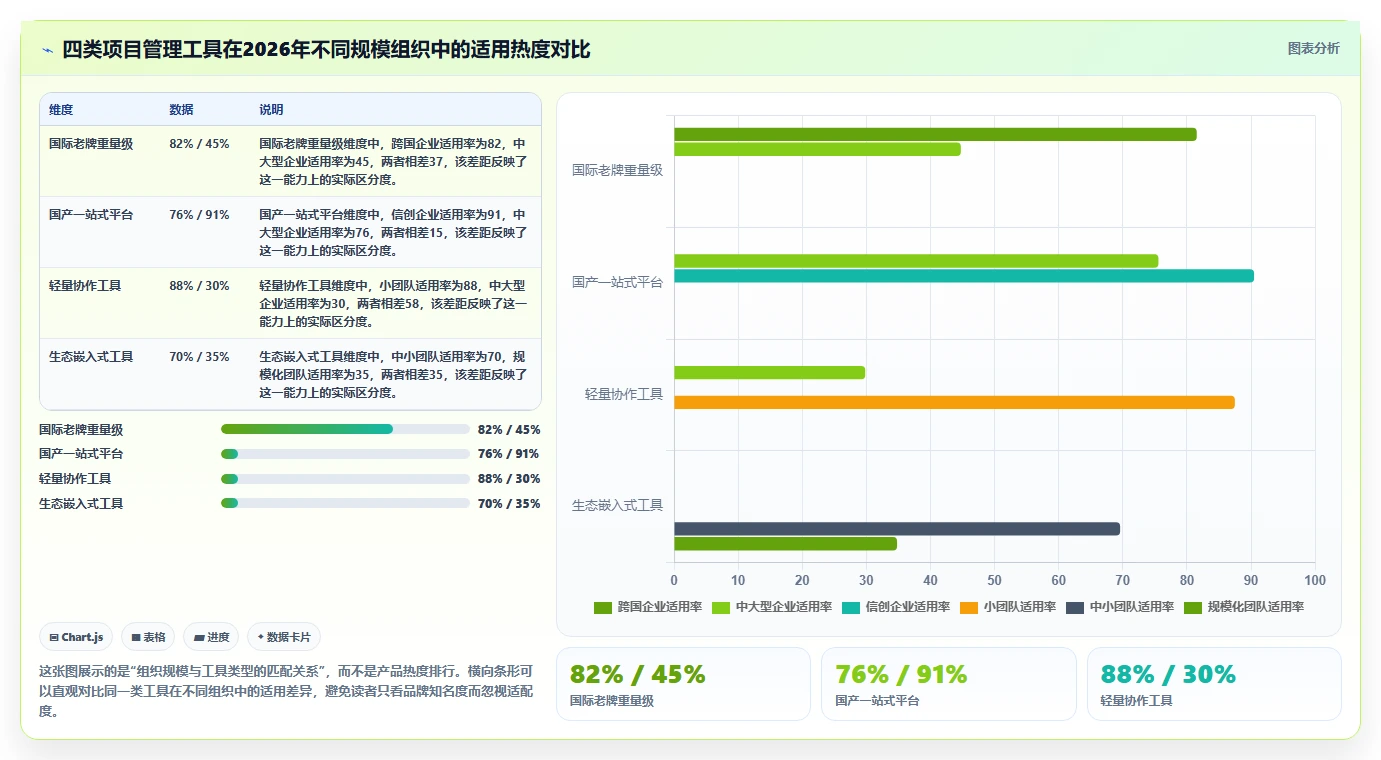The height and width of the screenshot is (760, 1381).
Task: Click the orange 小团队 bar in 轻量协作工具
Action: tap(954, 402)
